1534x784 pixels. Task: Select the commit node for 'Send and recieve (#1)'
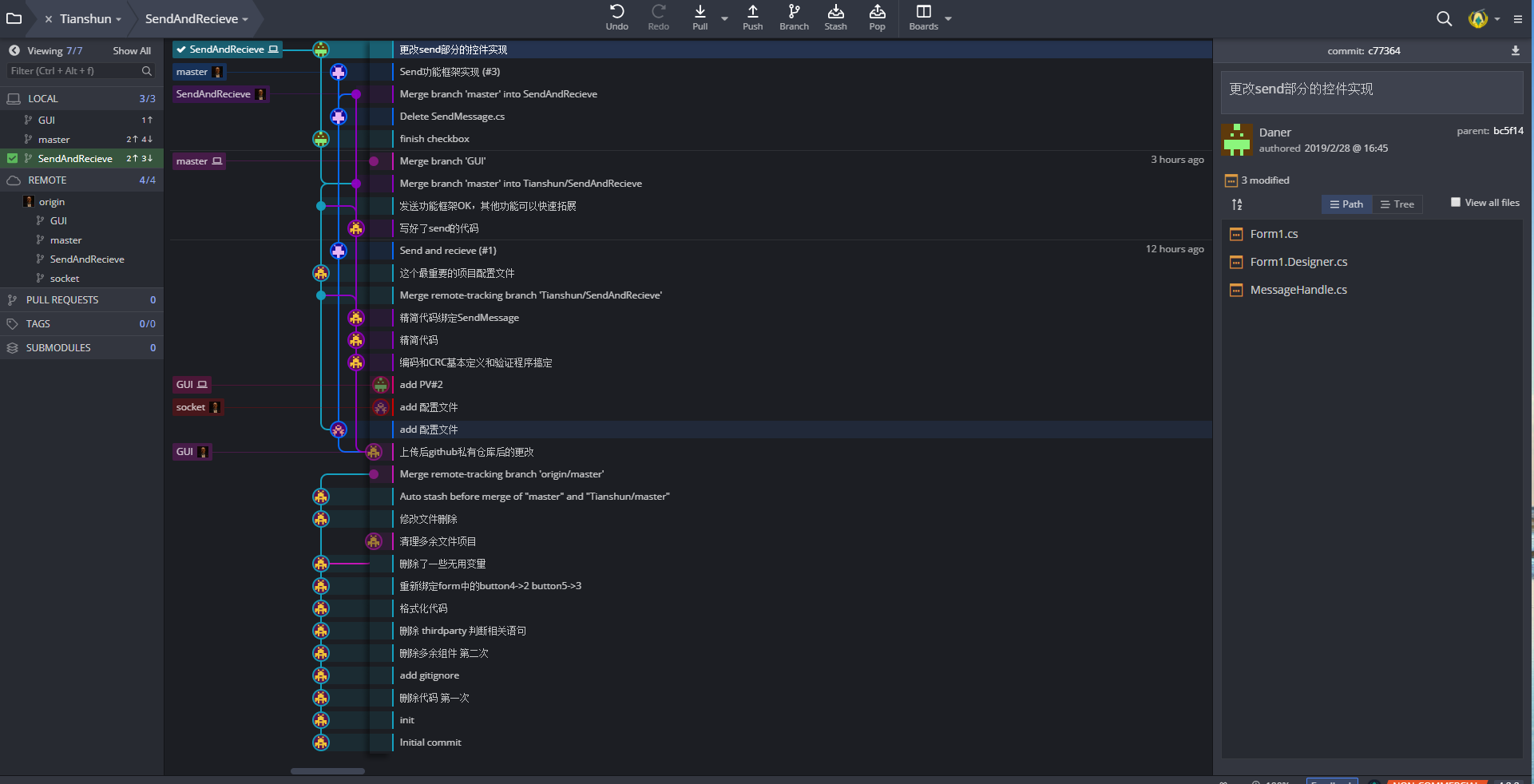click(x=339, y=251)
